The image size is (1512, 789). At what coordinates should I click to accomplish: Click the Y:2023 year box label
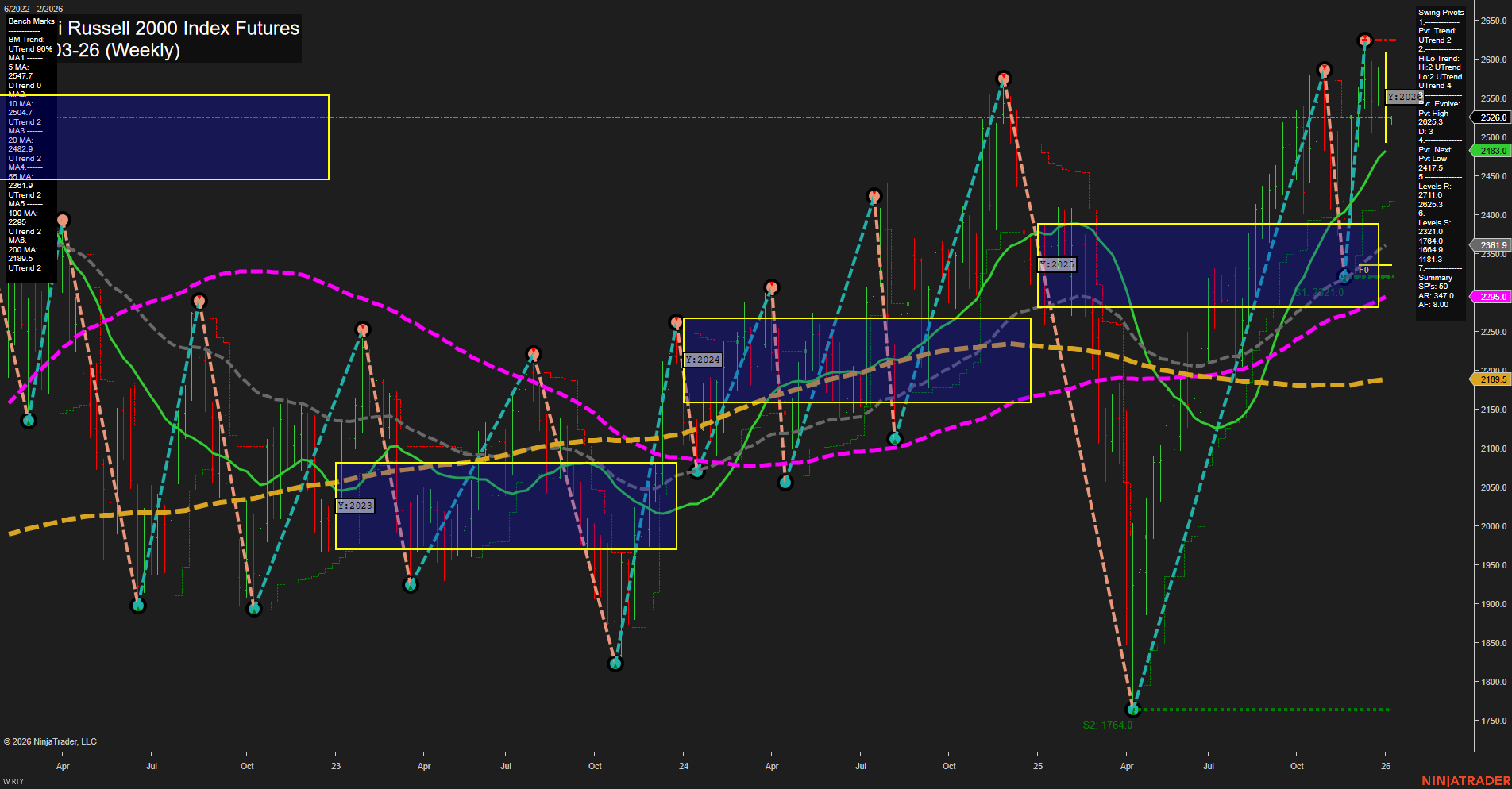pyautogui.click(x=355, y=505)
